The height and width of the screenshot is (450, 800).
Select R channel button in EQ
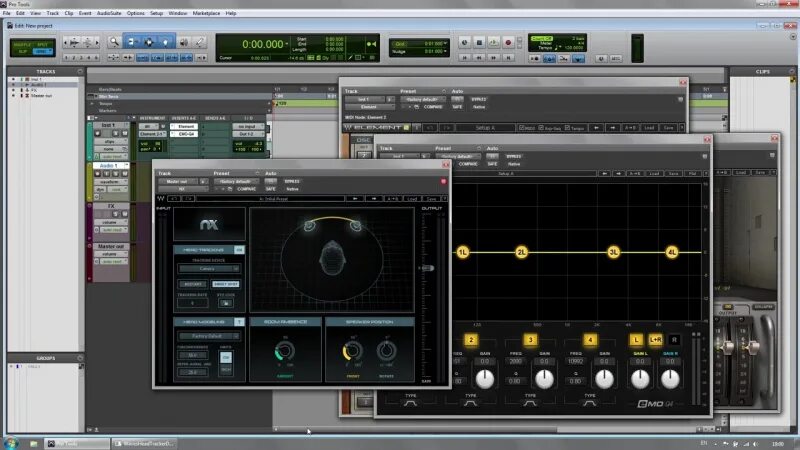click(x=674, y=340)
